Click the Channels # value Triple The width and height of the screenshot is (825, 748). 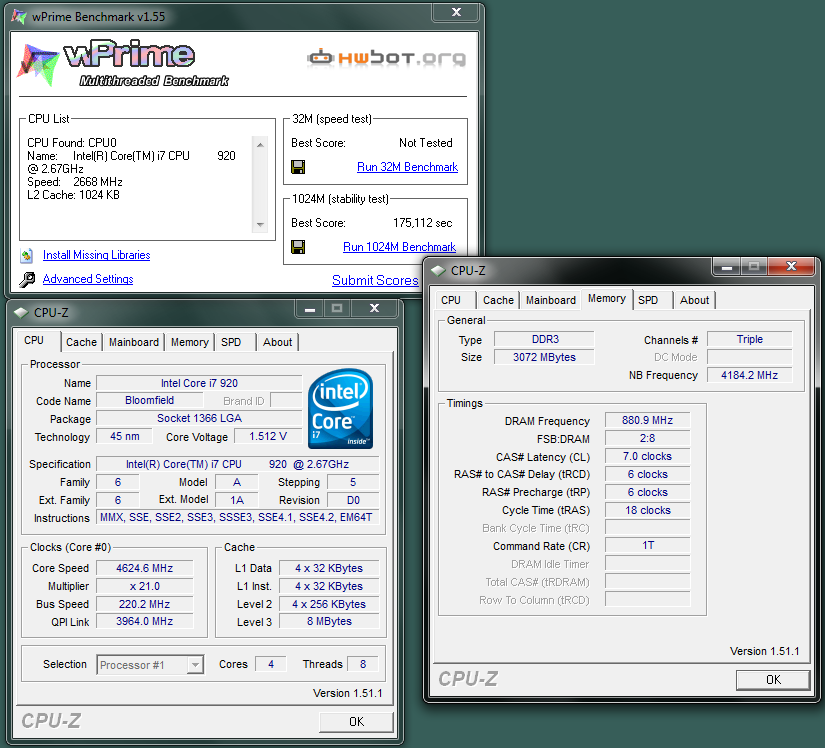[750, 340]
